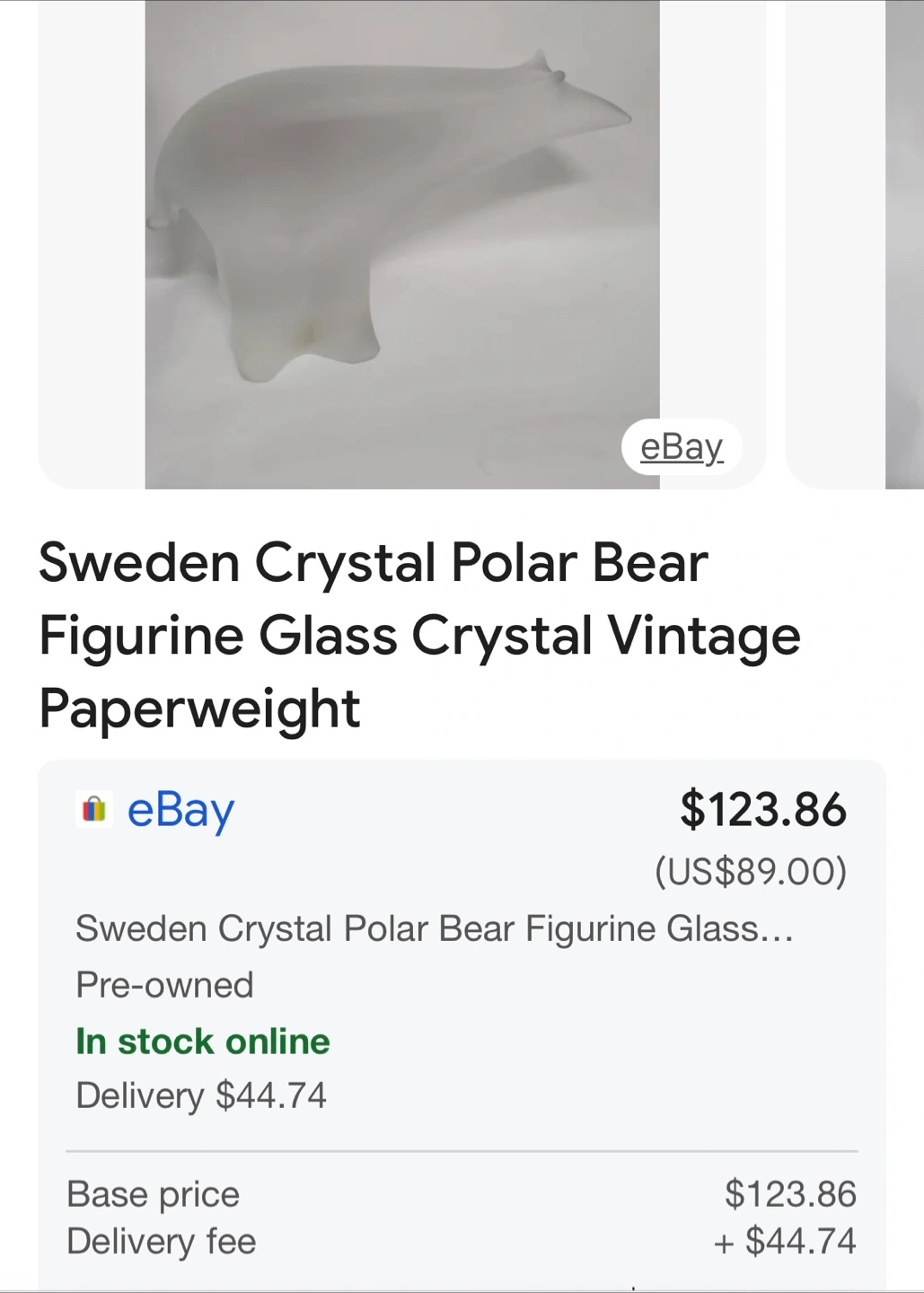Open the eBay badge on product photo

tap(681, 446)
